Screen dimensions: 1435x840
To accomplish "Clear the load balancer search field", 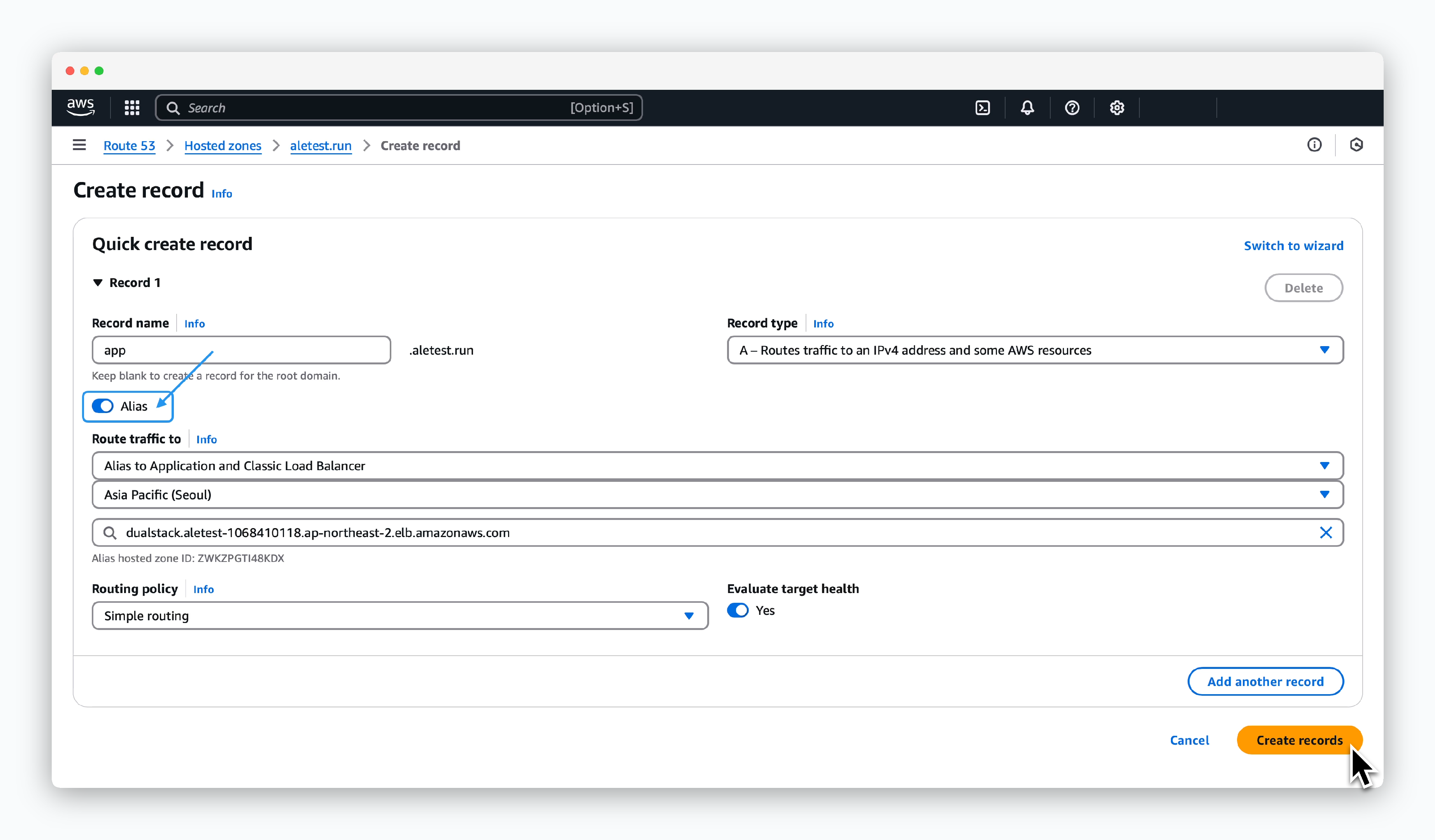I will (1326, 532).
